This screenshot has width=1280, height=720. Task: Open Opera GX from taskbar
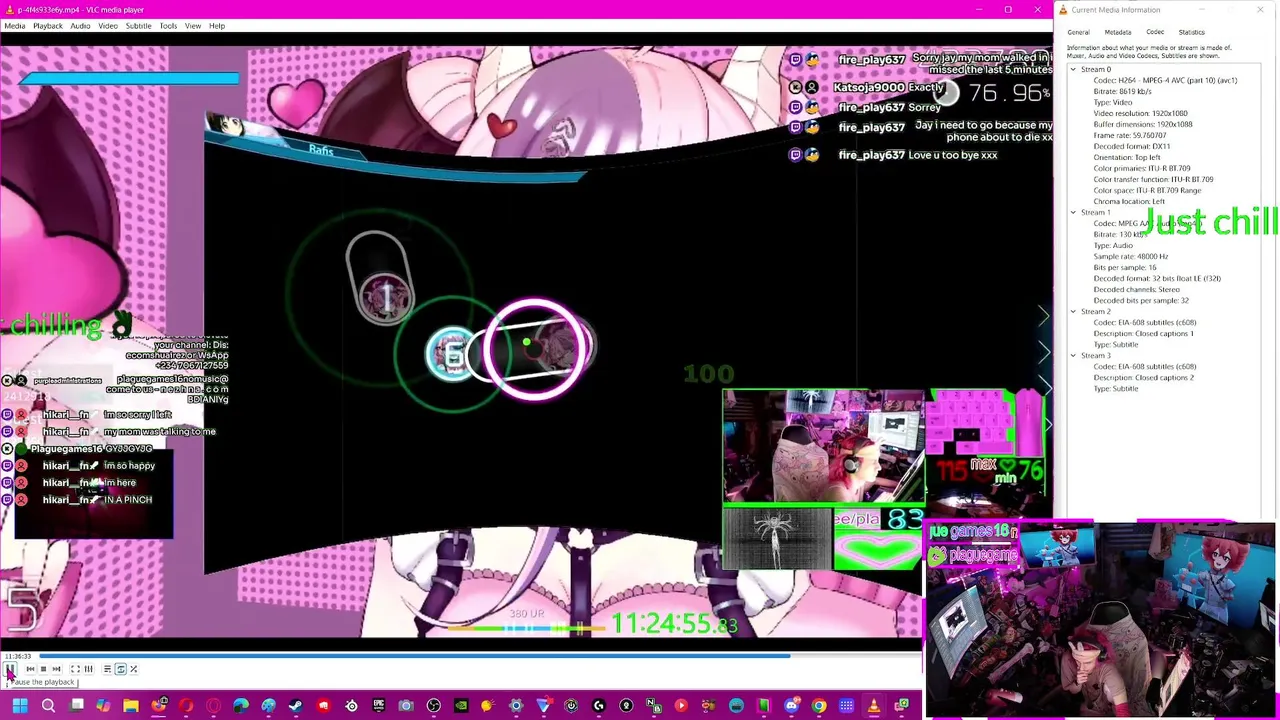(x=213, y=706)
